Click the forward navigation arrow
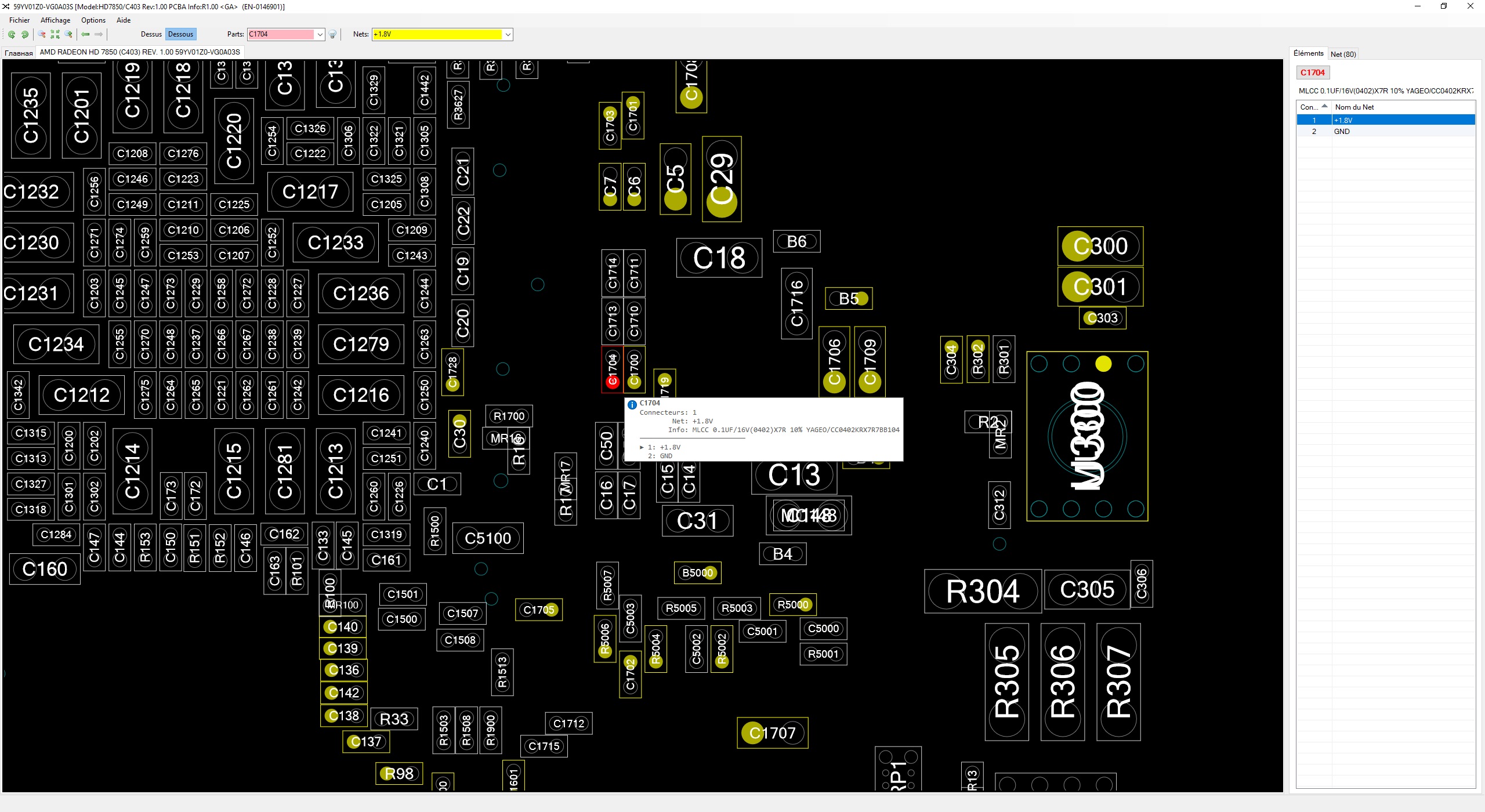The width and height of the screenshot is (1485, 812). click(99, 34)
